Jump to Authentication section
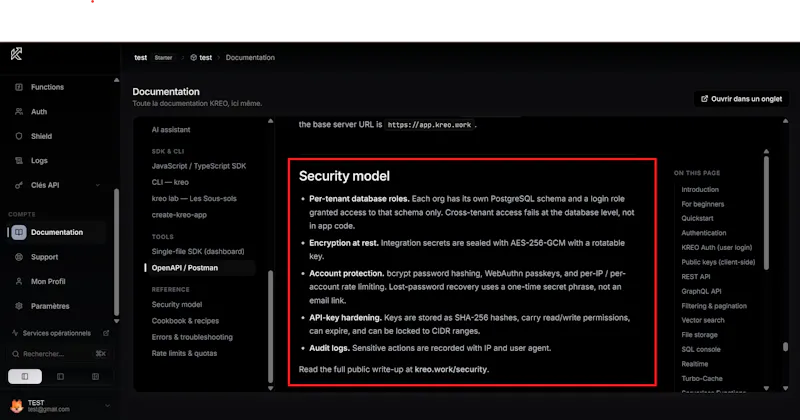This screenshot has height=420, width=800. (x=704, y=233)
